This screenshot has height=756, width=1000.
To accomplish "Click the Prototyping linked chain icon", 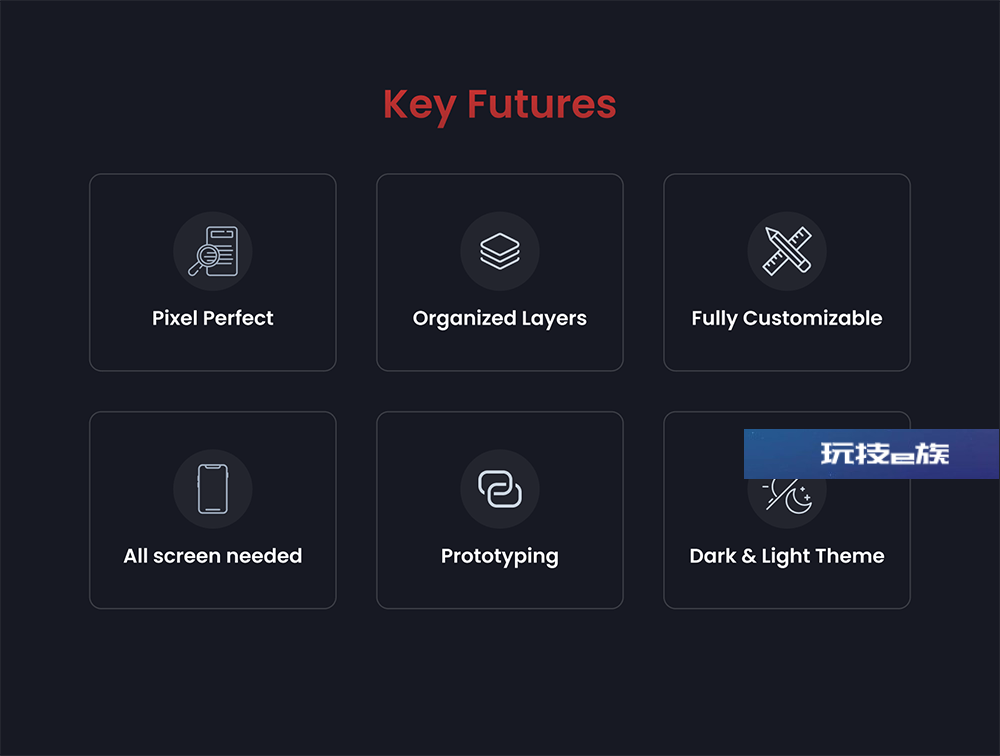I will pos(500,489).
